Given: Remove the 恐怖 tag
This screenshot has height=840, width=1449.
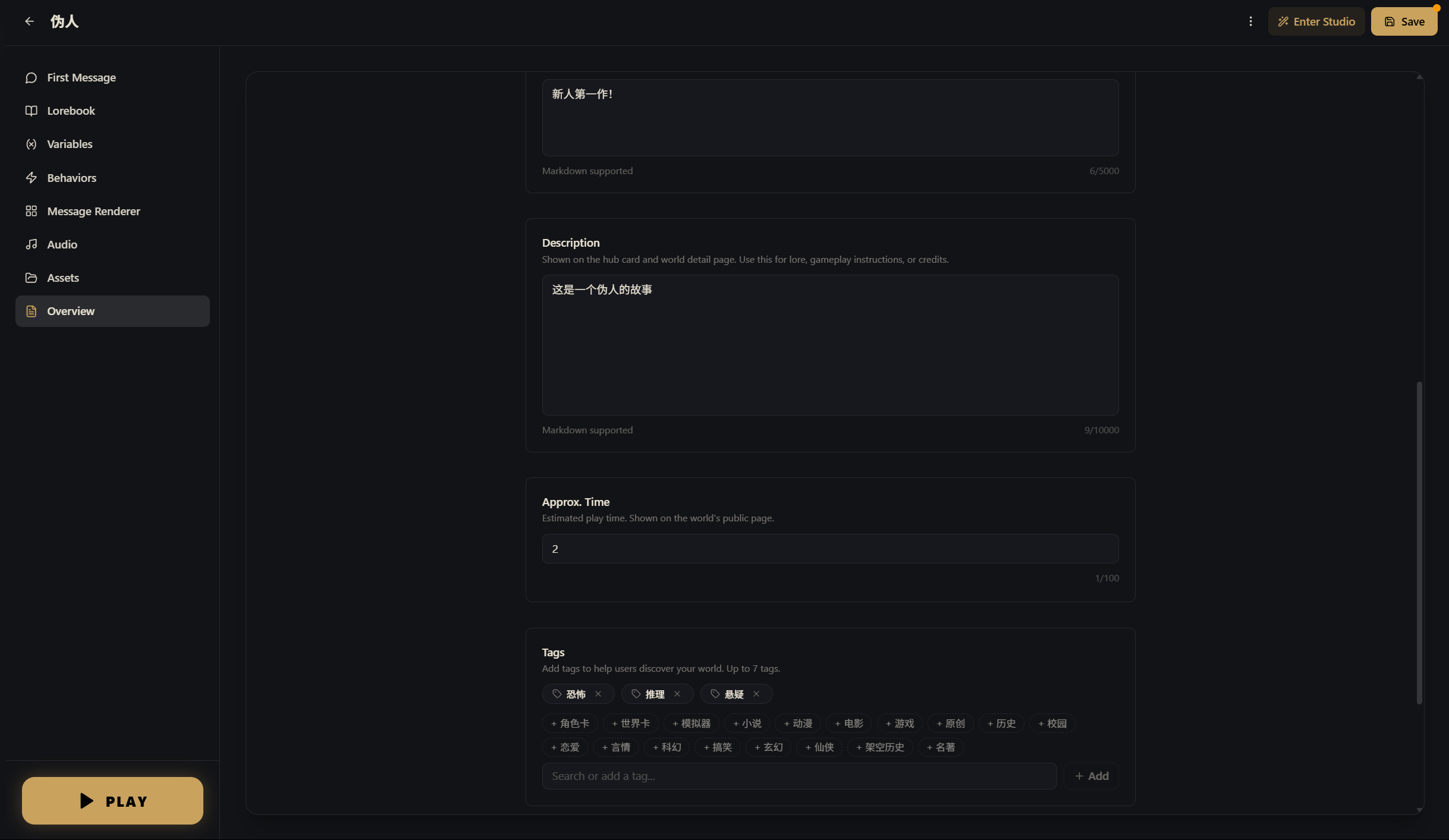Looking at the screenshot, I should [598, 694].
